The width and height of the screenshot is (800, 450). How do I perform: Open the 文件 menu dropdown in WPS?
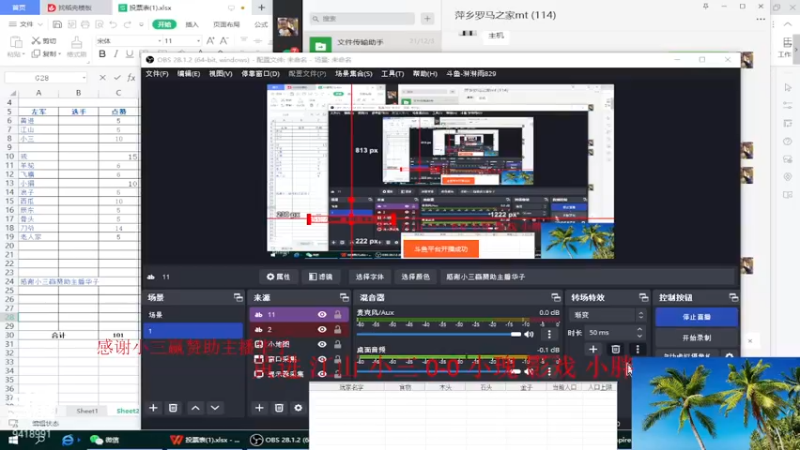pos(27,24)
